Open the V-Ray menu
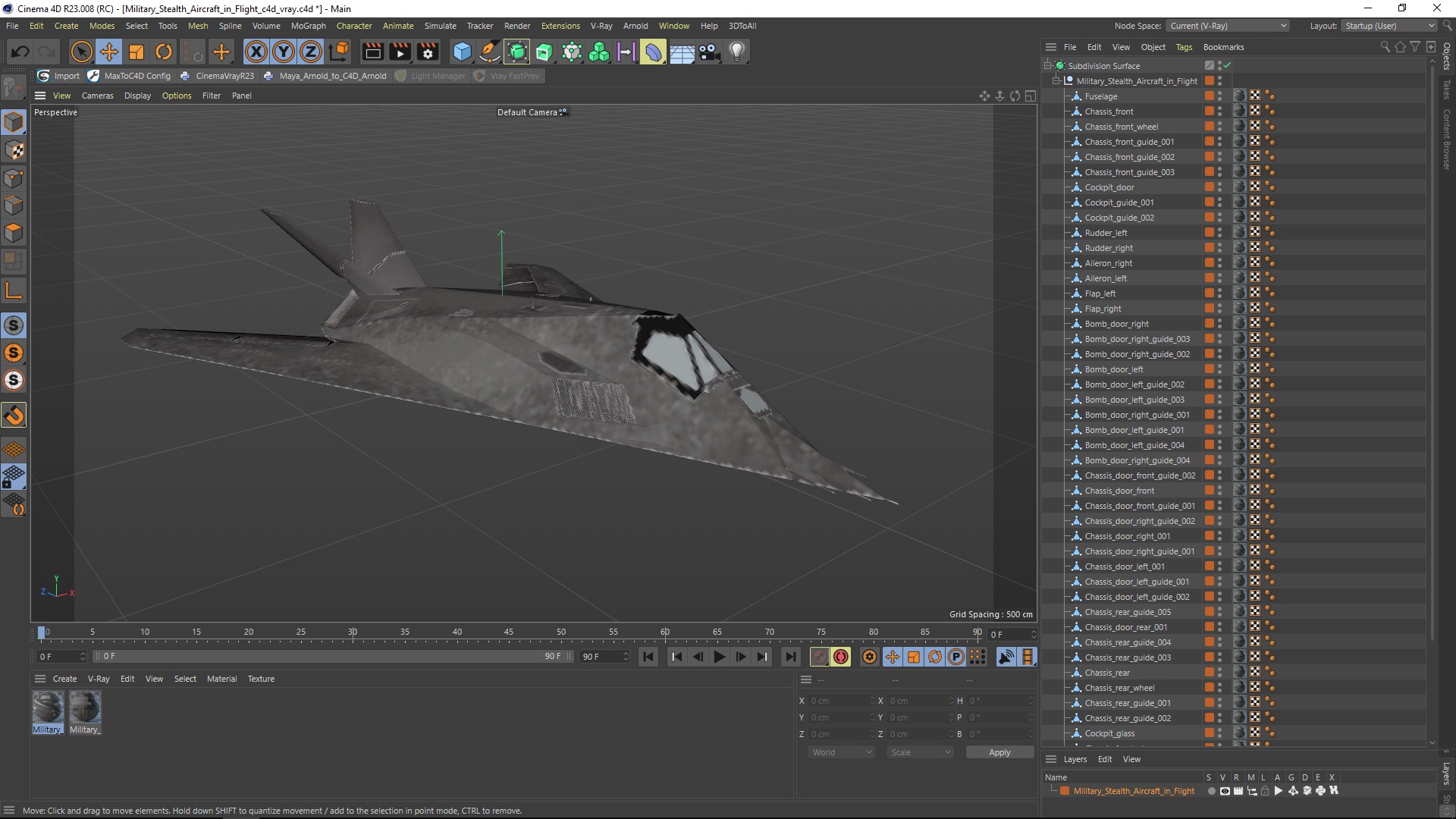1456x819 pixels. [x=601, y=26]
